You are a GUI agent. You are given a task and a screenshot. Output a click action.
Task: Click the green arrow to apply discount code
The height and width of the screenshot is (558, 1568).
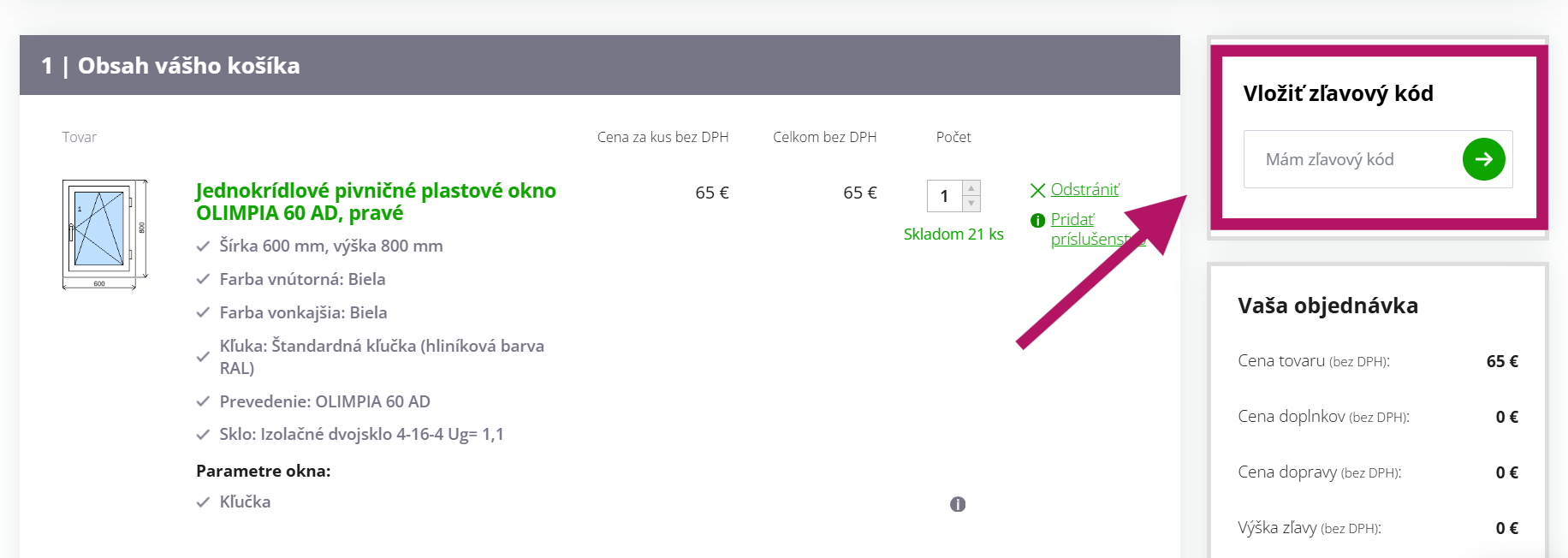coord(1483,159)
